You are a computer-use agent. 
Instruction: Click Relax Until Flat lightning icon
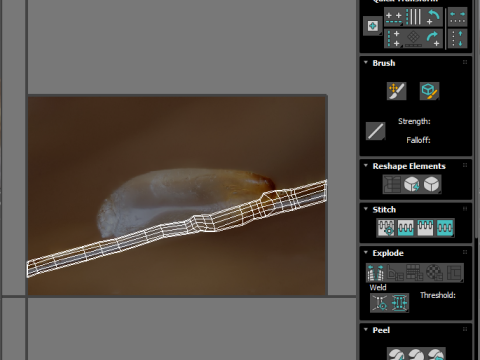coord(412,184)
